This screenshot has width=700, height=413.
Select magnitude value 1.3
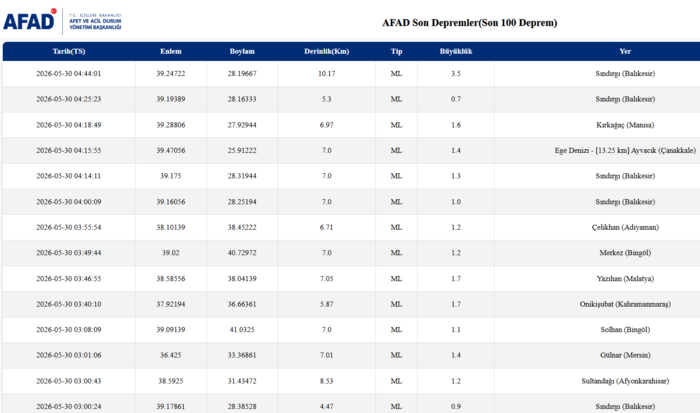click(456, 176)
